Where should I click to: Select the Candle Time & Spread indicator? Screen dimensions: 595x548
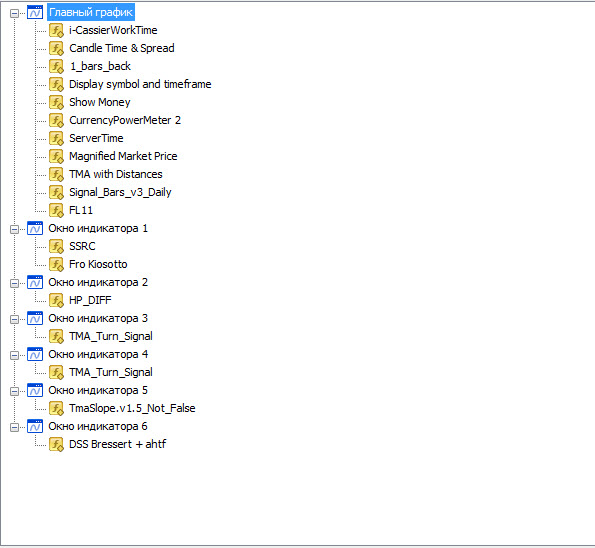122,48
